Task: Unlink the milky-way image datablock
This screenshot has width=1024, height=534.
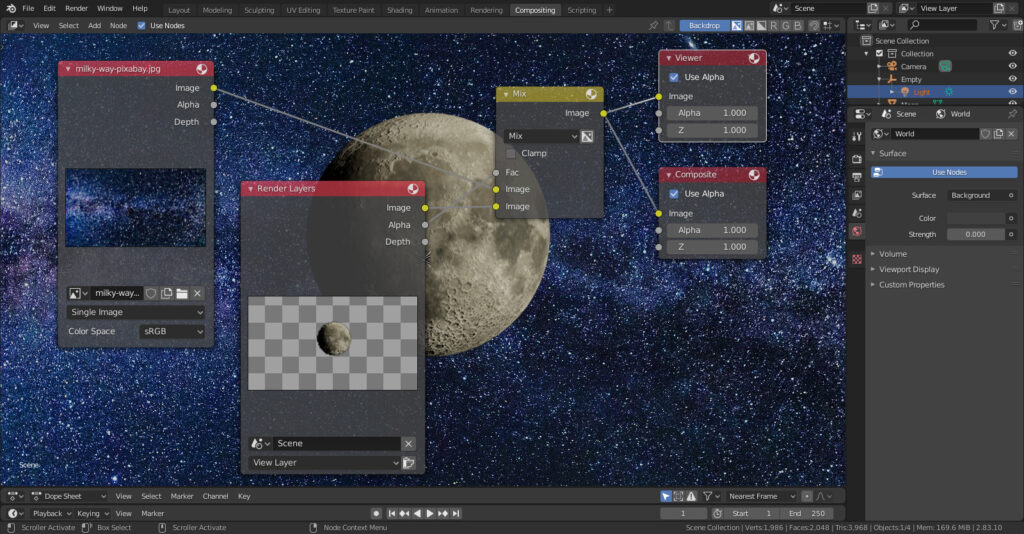Action: pos(197,293)
